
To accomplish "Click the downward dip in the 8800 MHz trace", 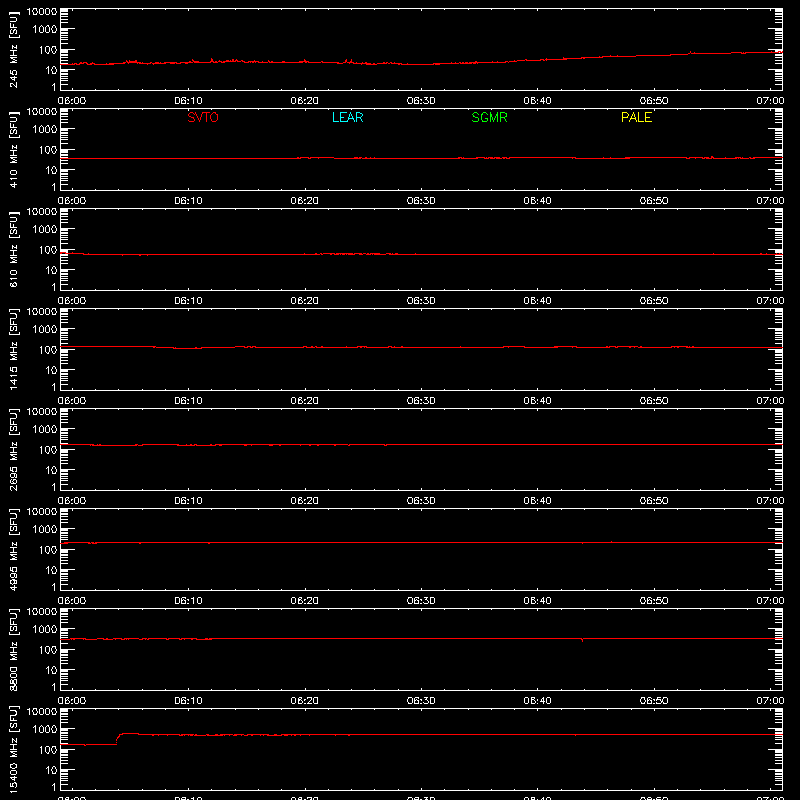I will pos(582,640).
